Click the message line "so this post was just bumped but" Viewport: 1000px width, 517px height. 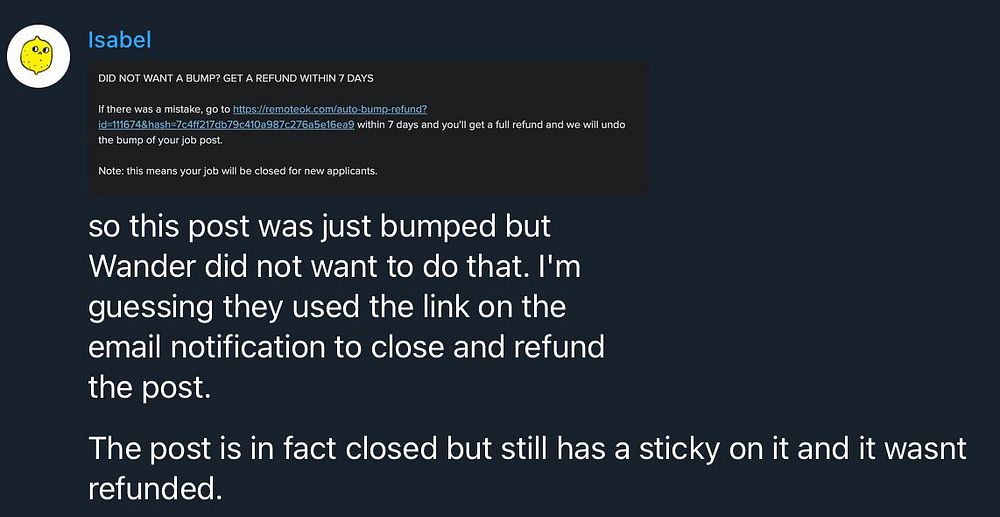[x=319, y=226]
